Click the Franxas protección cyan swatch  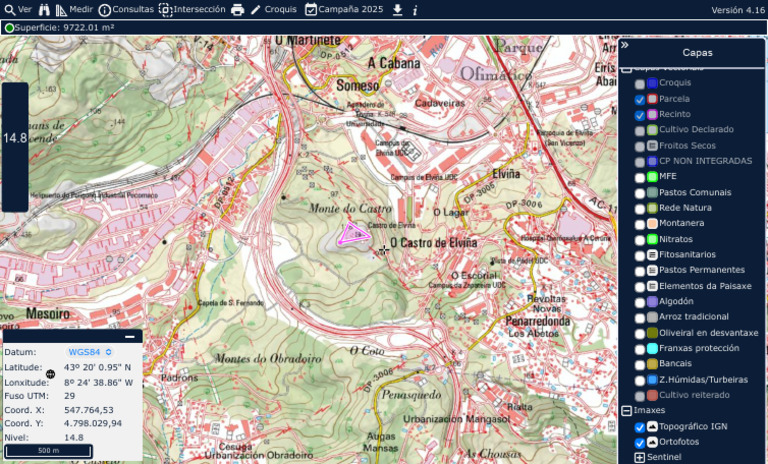[x=652, y=348]
